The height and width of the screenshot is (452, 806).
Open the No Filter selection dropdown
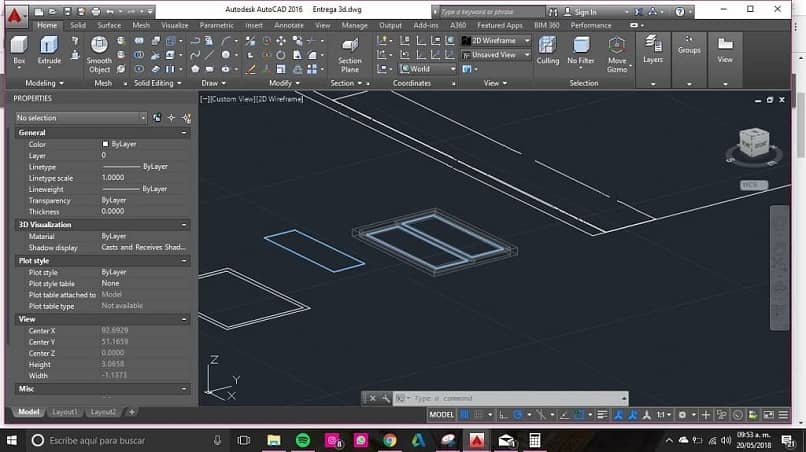pos(581,50)
